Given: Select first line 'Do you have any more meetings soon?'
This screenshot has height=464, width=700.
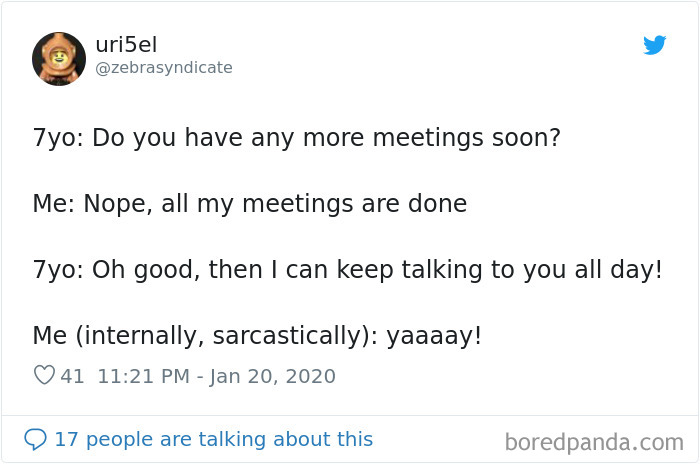Looking at the screenshot, I should tap(326, 138).
